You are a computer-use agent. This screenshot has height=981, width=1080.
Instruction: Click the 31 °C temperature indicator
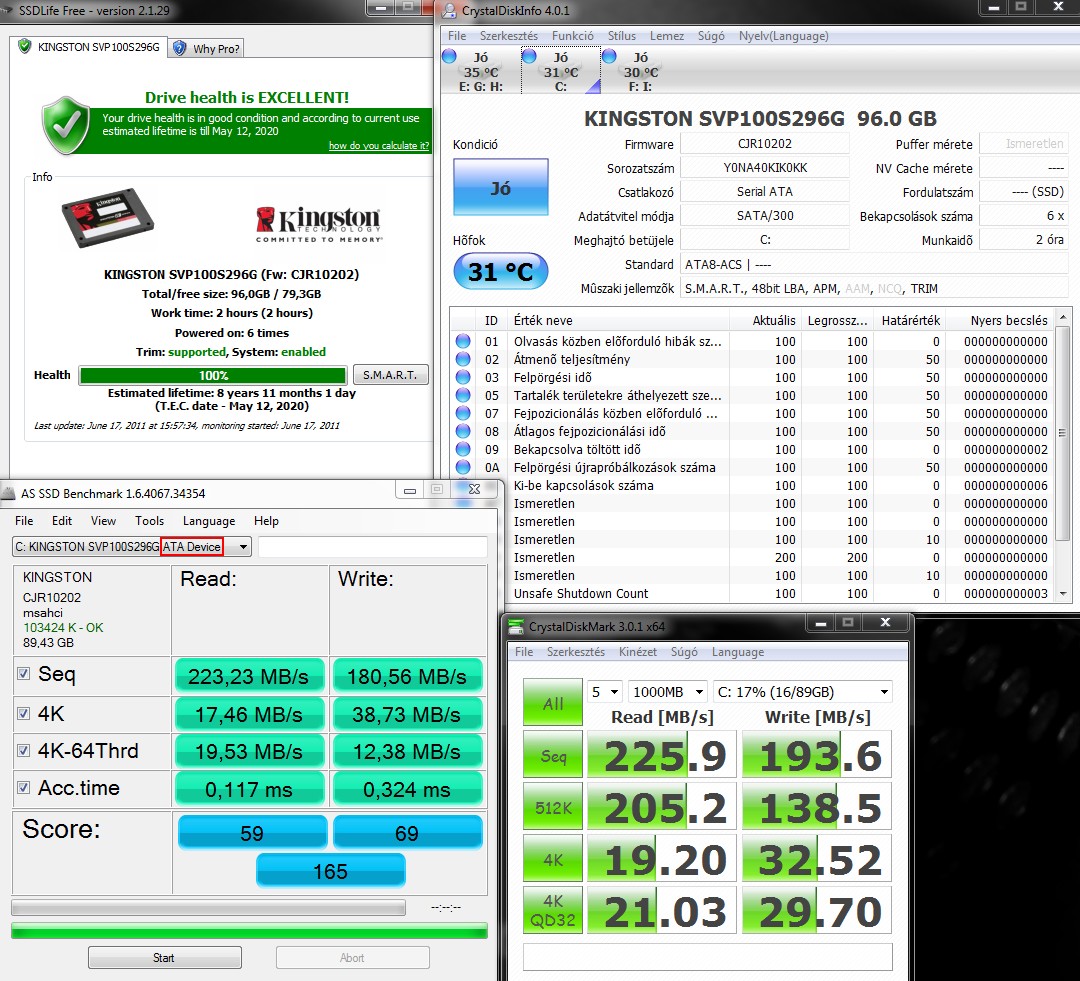point(501,271)
